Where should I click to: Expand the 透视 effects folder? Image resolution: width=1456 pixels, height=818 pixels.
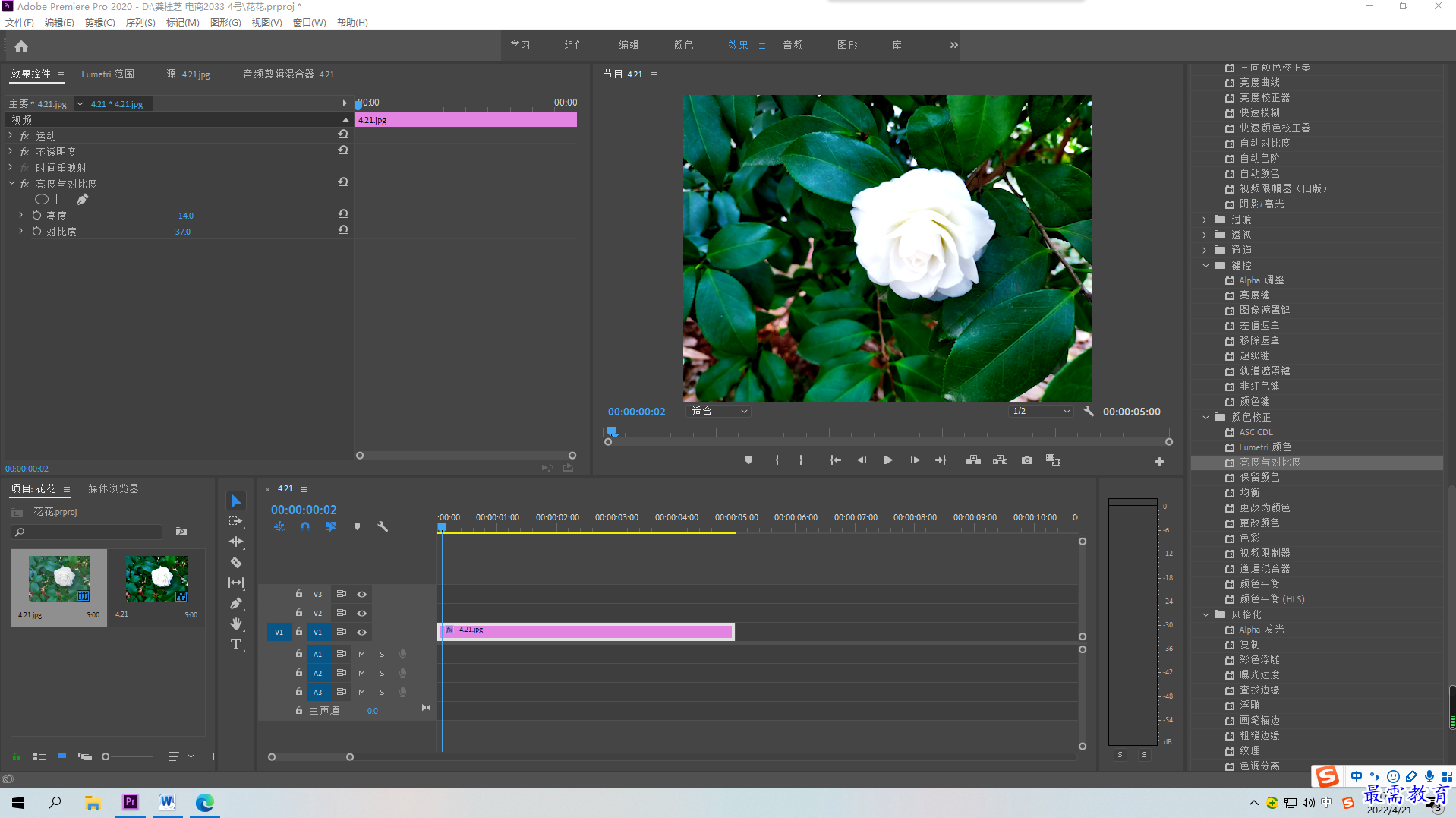tap(1205, 235)
